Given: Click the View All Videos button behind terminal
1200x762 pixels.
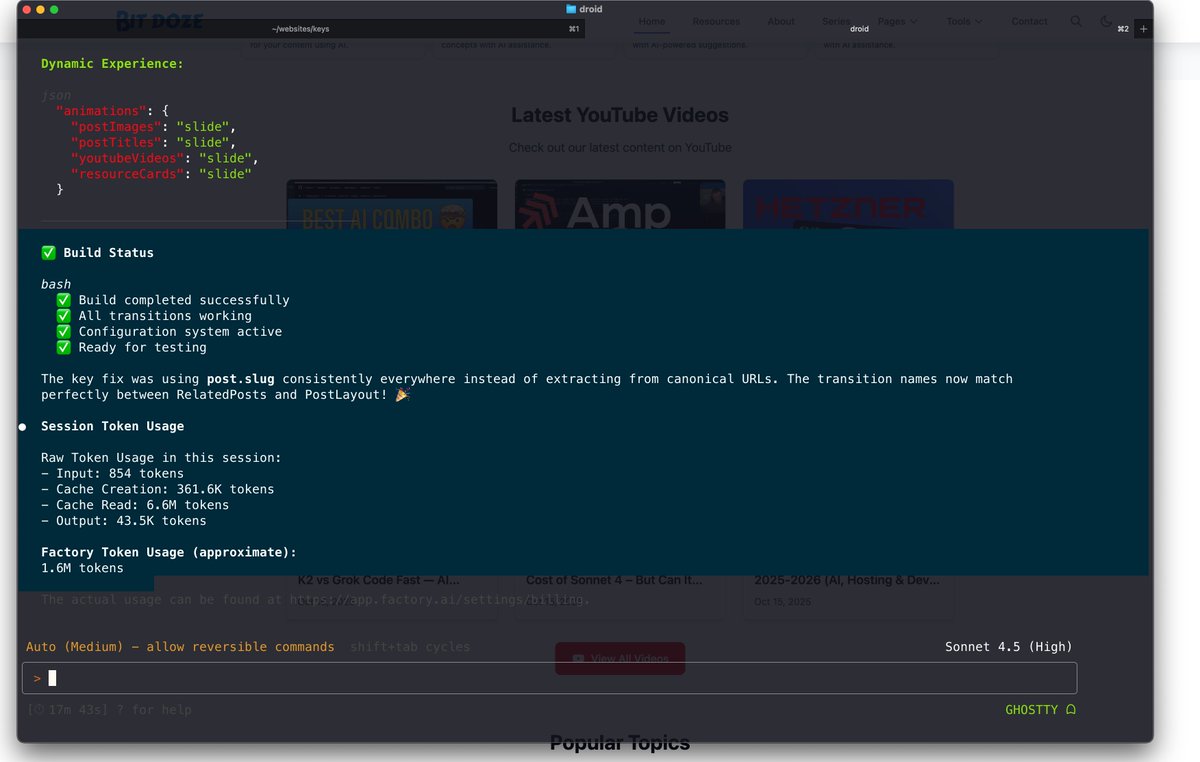Looking at the screenshot, I should [620, 658].
